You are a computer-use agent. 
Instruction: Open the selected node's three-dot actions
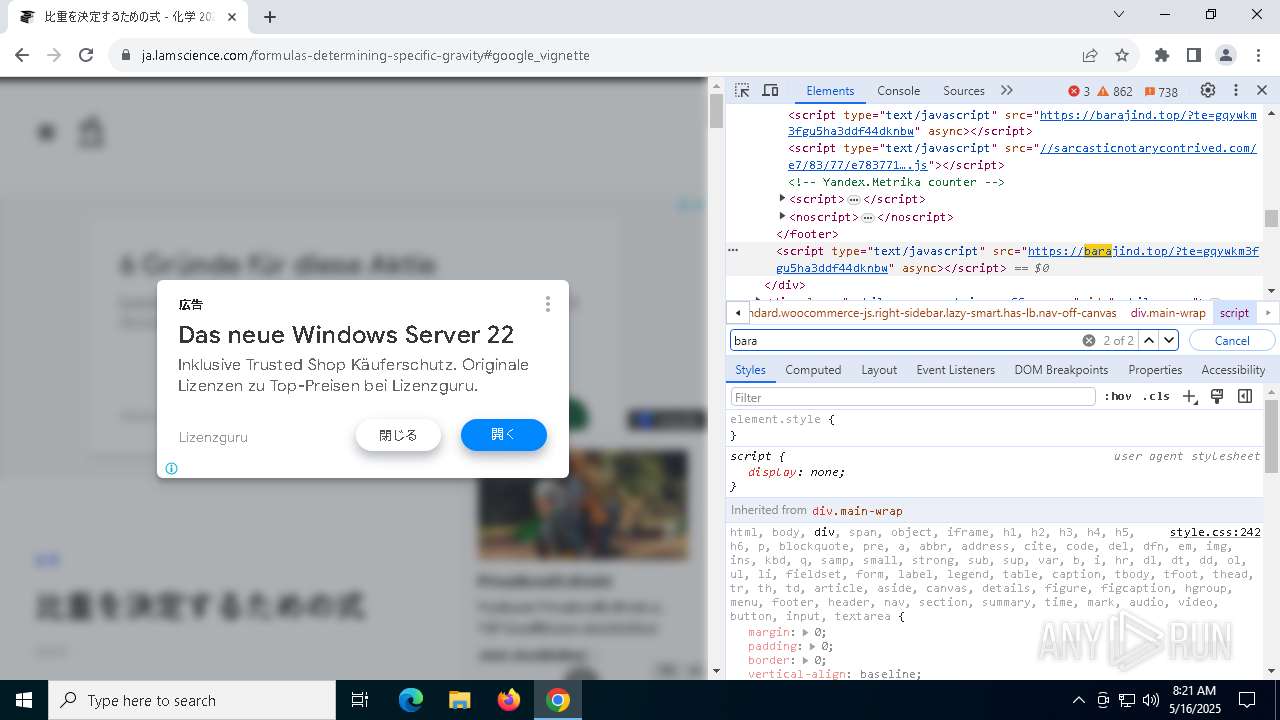click(x=733, y=251)
